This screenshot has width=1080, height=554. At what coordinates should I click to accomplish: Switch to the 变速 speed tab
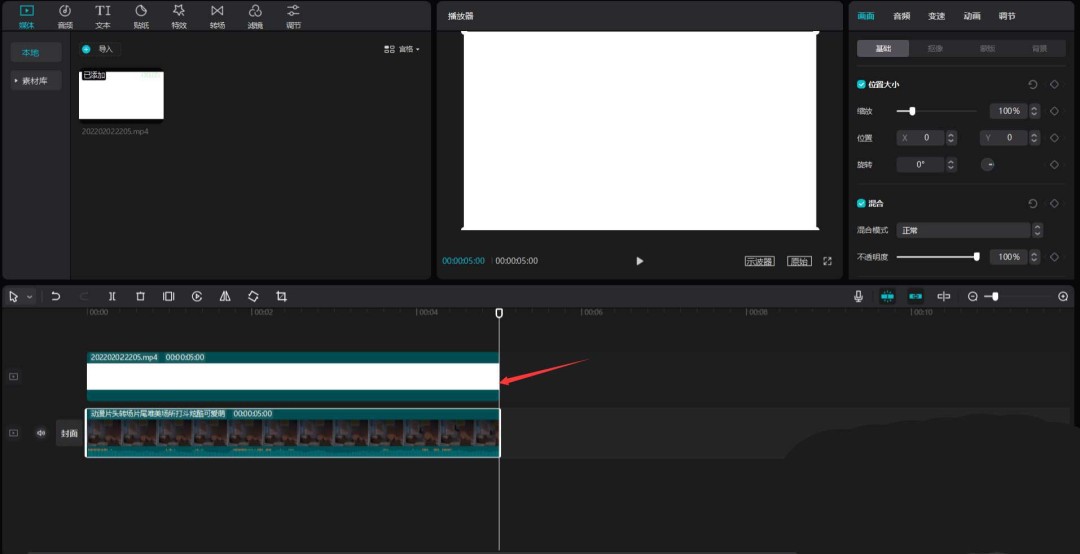click(x=936, y=16)
